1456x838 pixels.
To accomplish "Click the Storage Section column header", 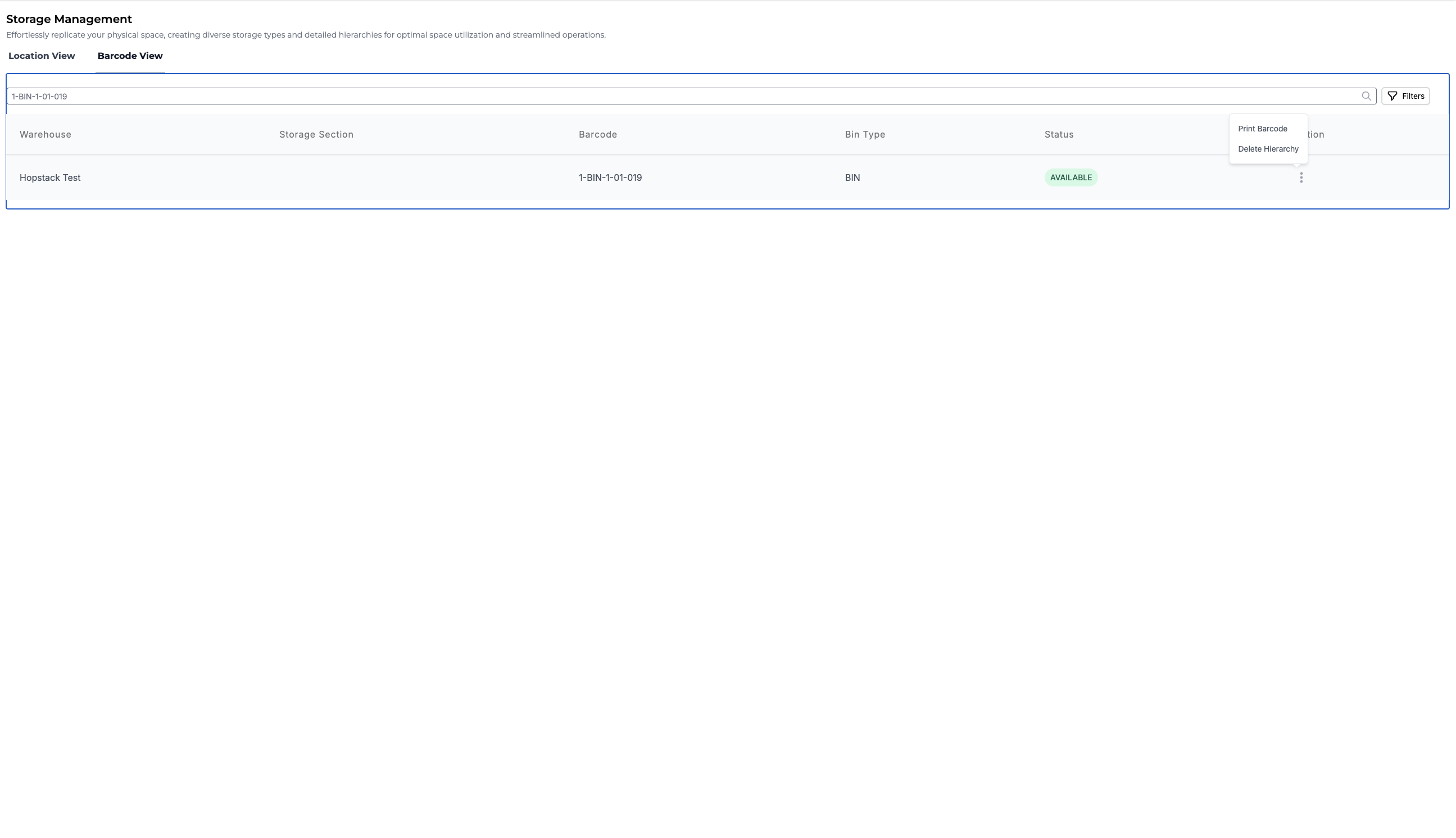I will coord(316,135).
